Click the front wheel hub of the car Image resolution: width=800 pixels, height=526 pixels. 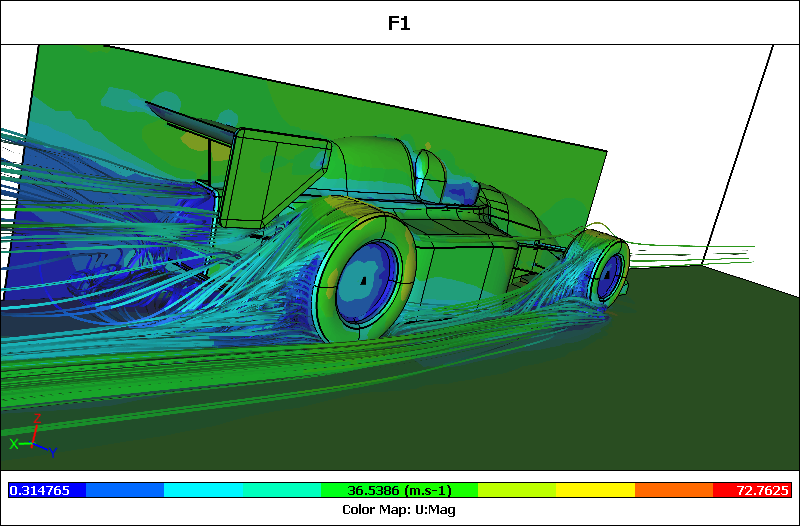[x=610, y=277]
